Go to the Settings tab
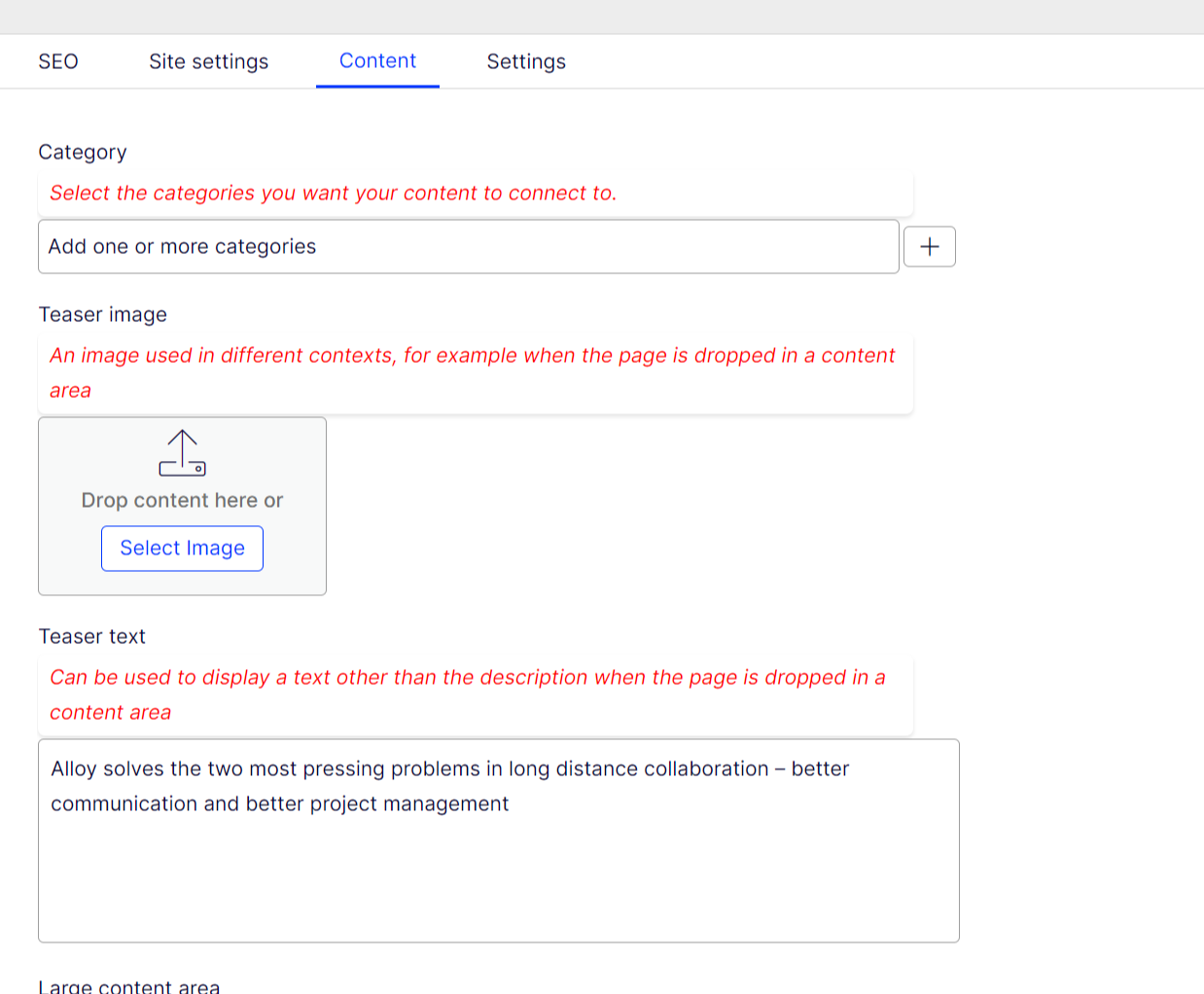Viewport: 1204px width, 994px height. 526,61
